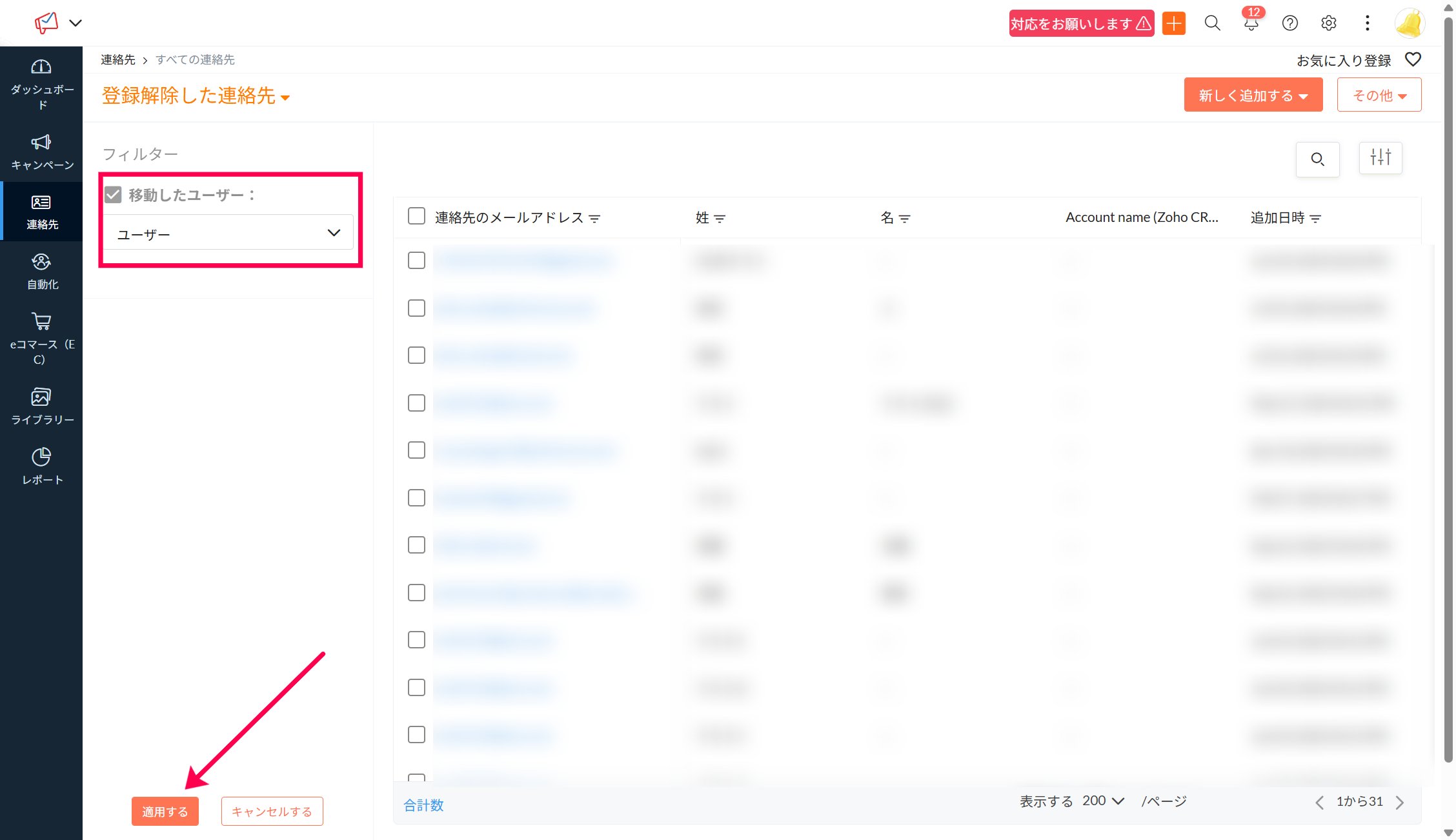Click the 適用する button
The image size is (1456, 840).
tap(165, 811)
